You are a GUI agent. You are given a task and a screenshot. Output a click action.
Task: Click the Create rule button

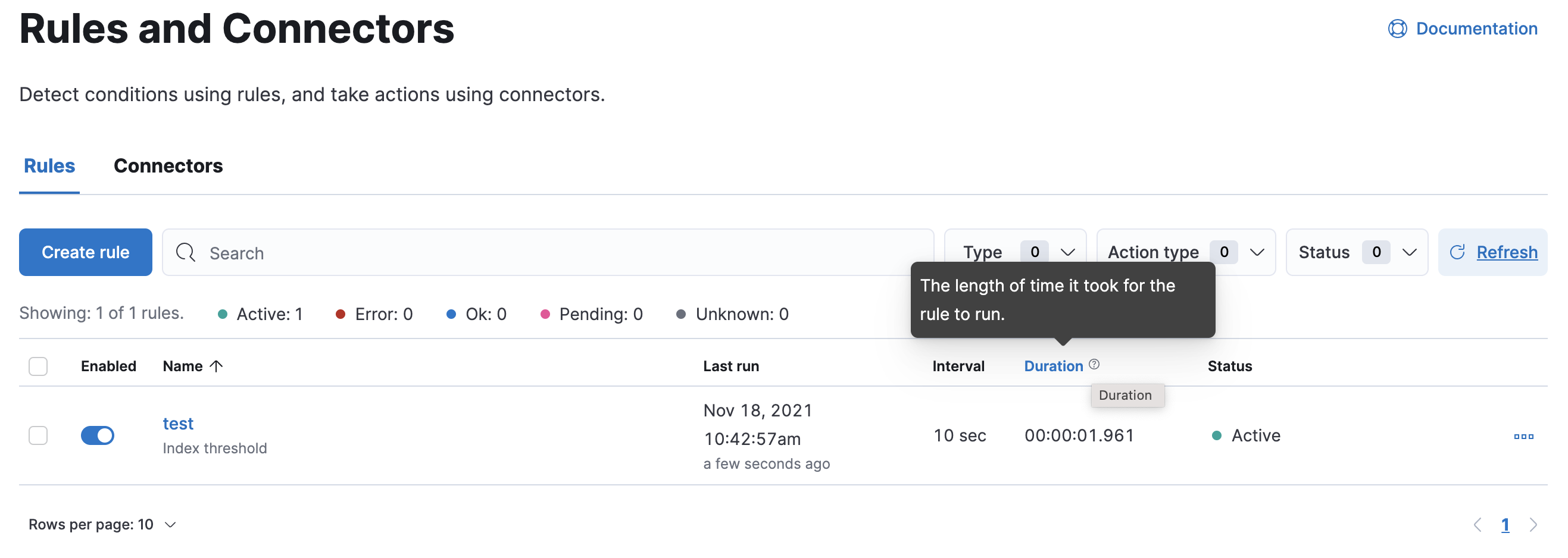(x=85, y=252)
